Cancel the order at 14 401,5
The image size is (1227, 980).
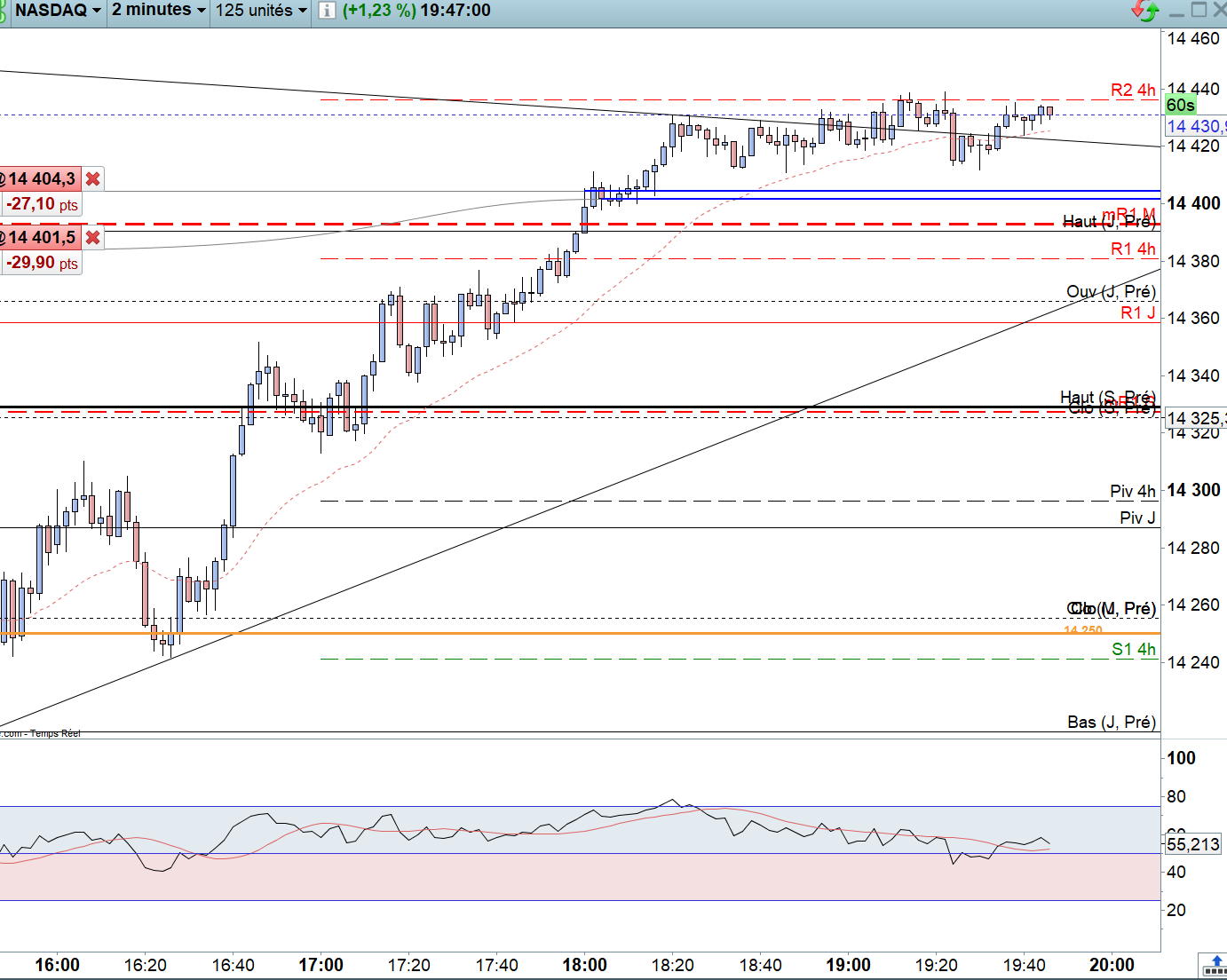[92, 238]
